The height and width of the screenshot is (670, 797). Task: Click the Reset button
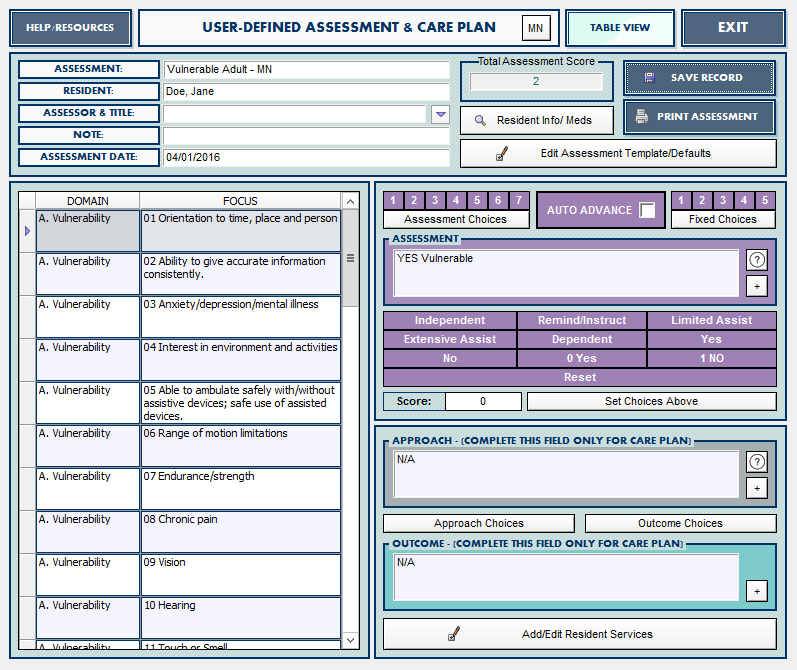(579, 377)
